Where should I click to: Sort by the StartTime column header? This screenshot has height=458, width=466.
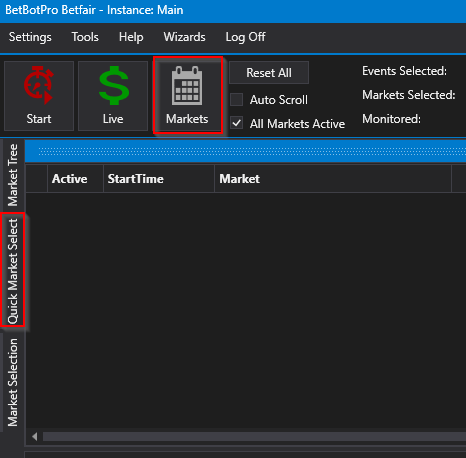[159, 179]
